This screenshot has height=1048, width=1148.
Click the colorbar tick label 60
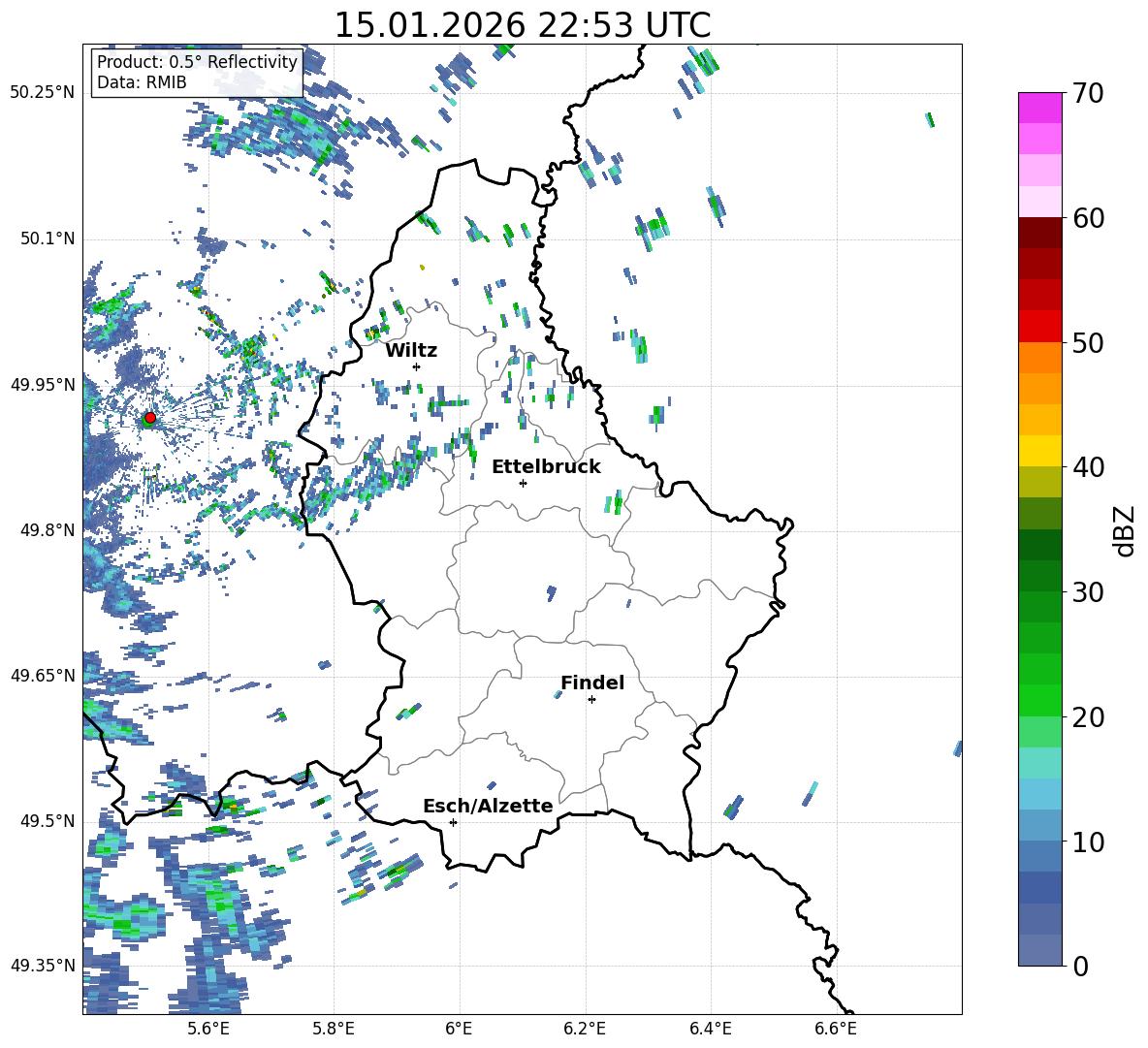pos(1088,218)
